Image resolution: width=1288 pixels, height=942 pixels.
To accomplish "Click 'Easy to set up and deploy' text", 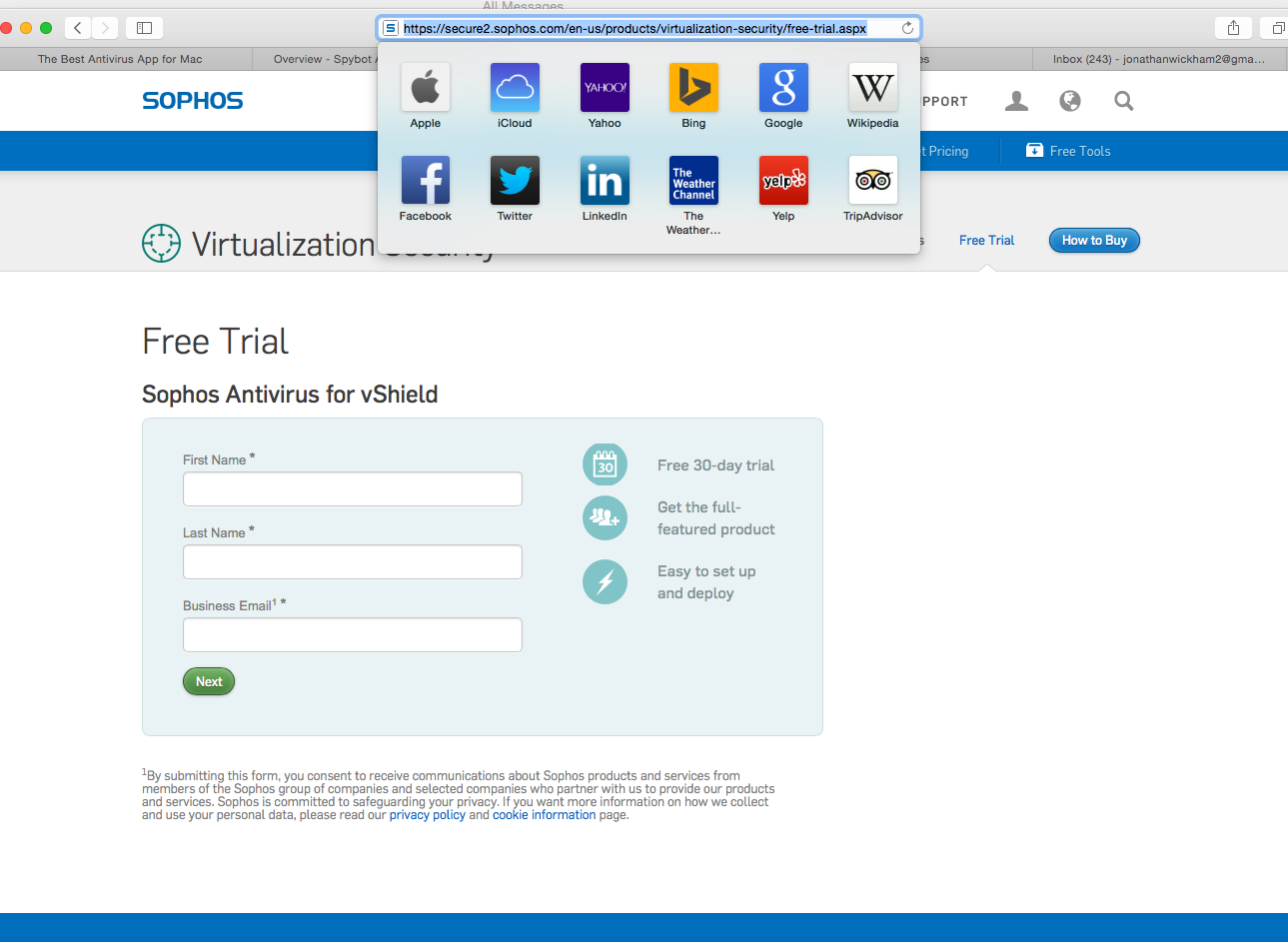I will coord(706,582).
